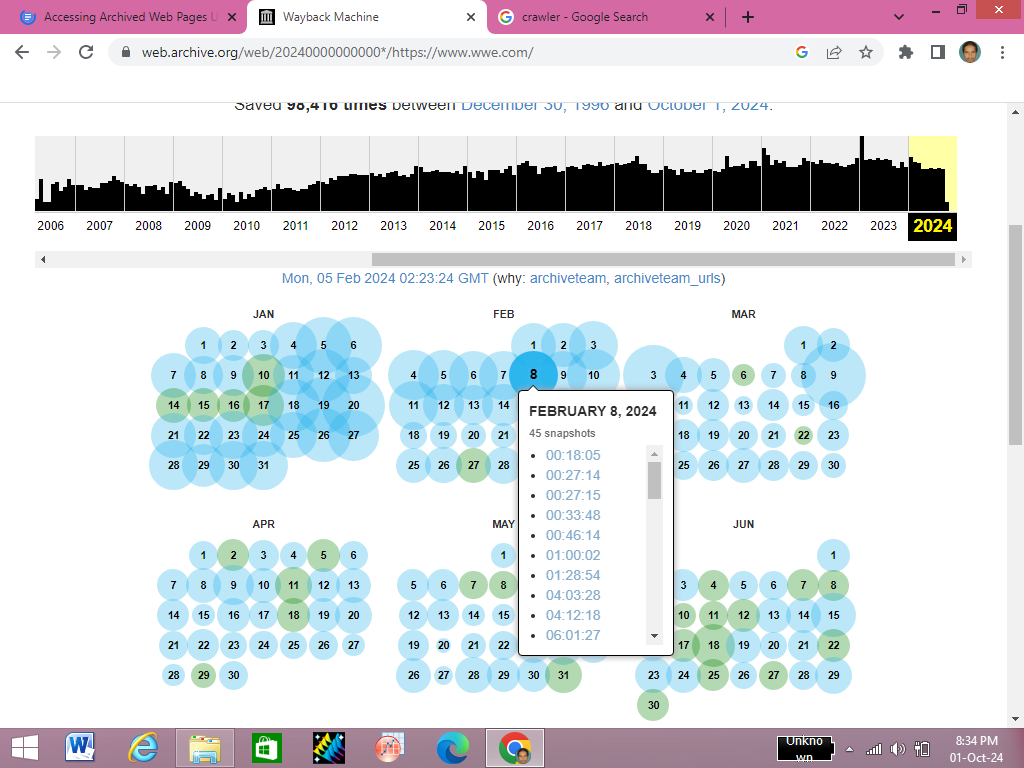Open the archiveteam_urls link
The image size is (1024, 768).
coord(667,278)
